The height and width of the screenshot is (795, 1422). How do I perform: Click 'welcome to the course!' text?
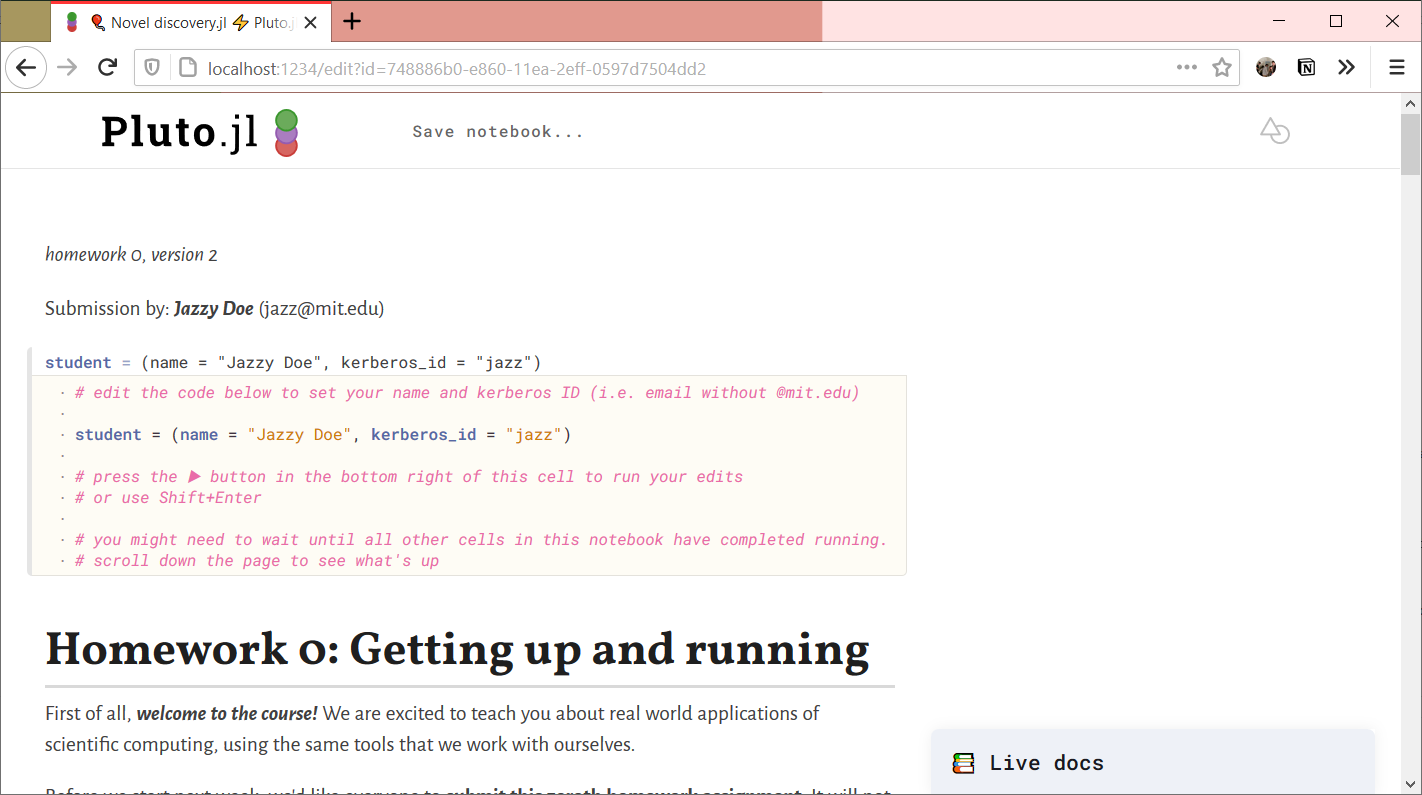pos(227,714)
